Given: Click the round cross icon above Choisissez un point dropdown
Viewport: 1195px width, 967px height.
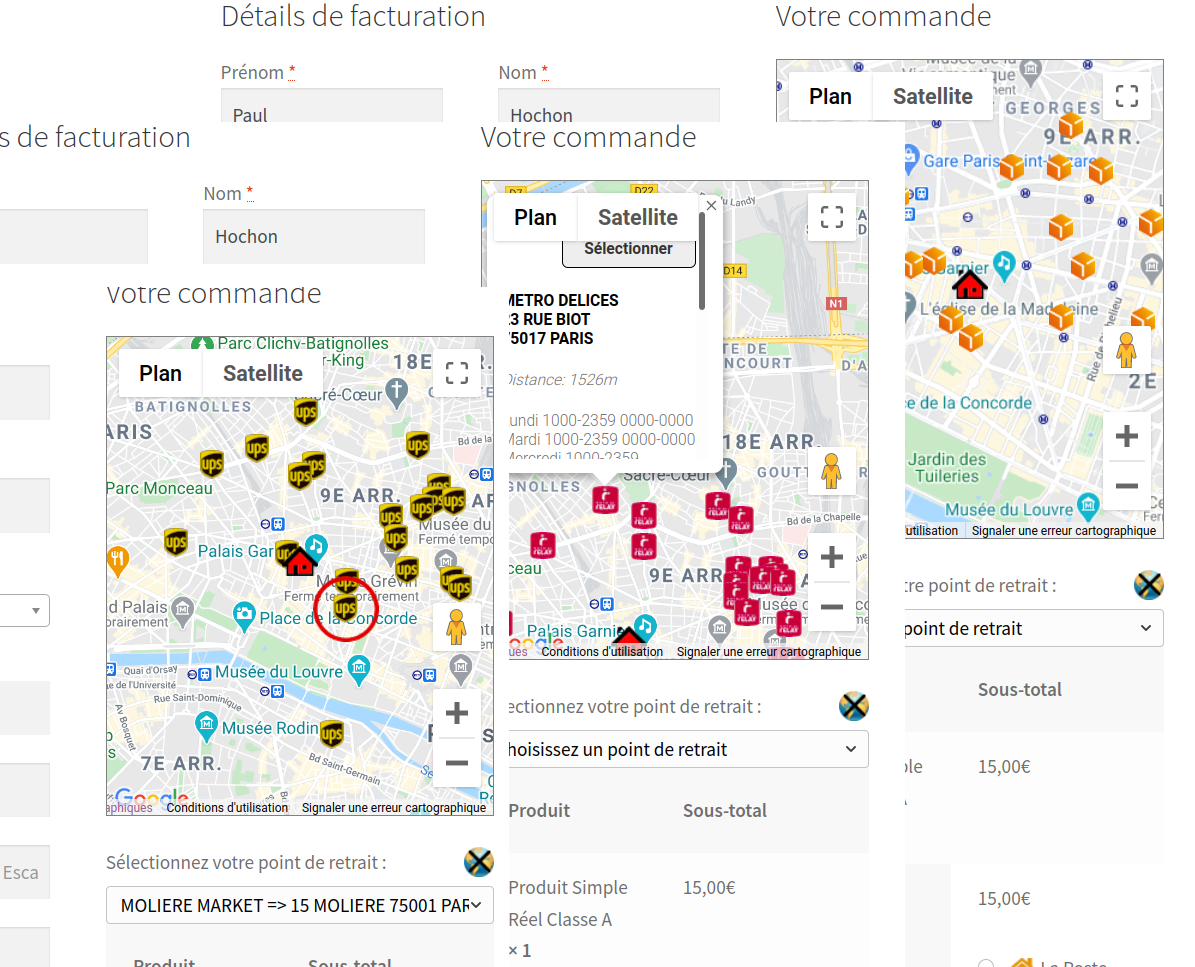Looking at the screenshot, I should pyautogui.click(x=854, y=706).
